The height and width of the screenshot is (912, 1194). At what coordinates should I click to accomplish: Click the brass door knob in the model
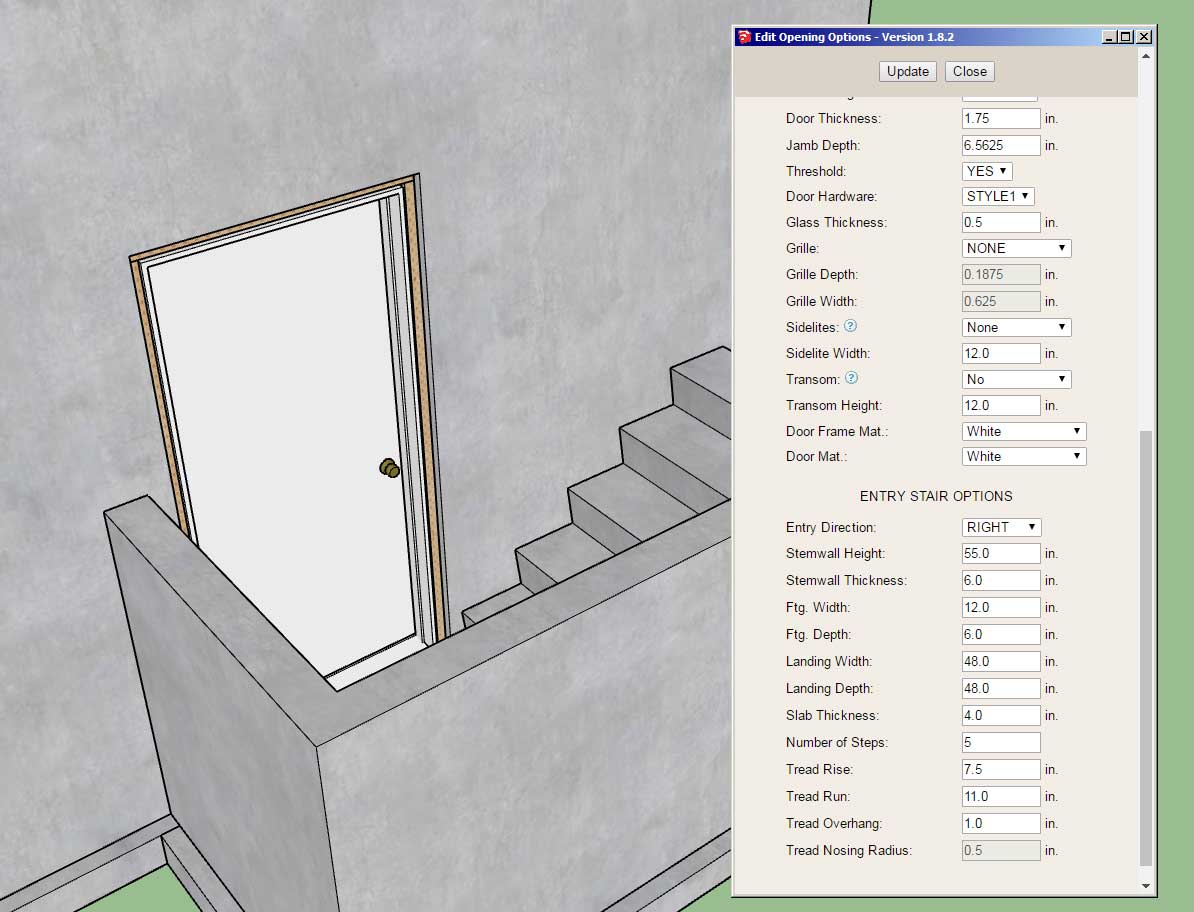point(389,468)
